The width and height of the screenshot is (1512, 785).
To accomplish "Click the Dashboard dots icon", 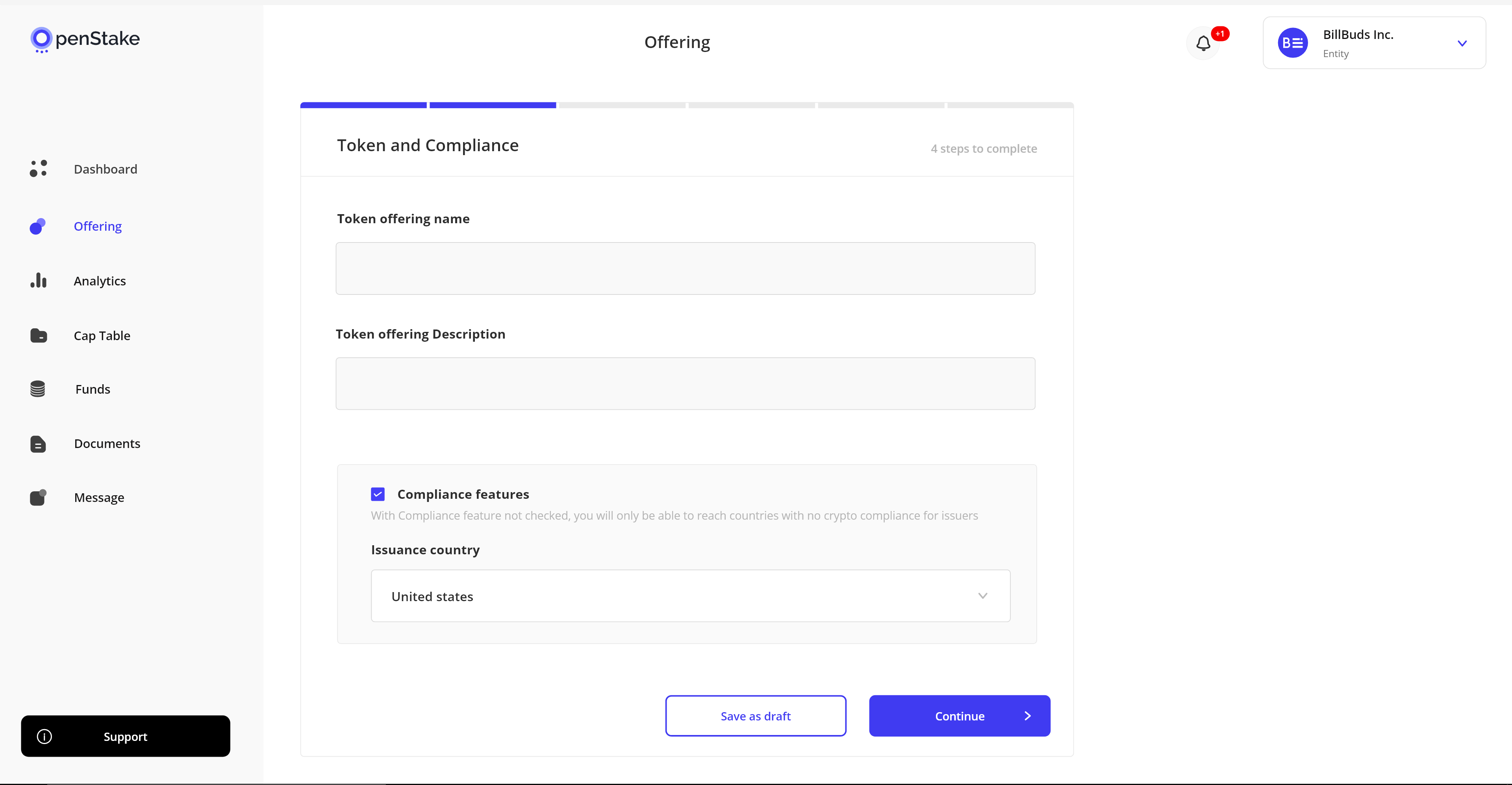I will click(38, 168).
